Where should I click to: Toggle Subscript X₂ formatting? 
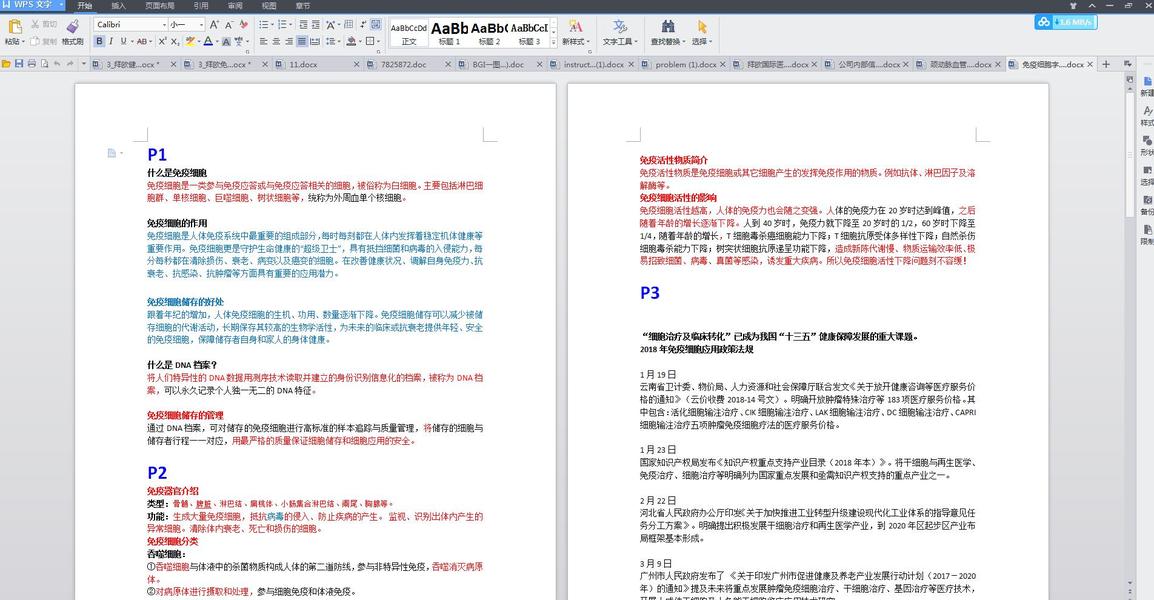175,41
